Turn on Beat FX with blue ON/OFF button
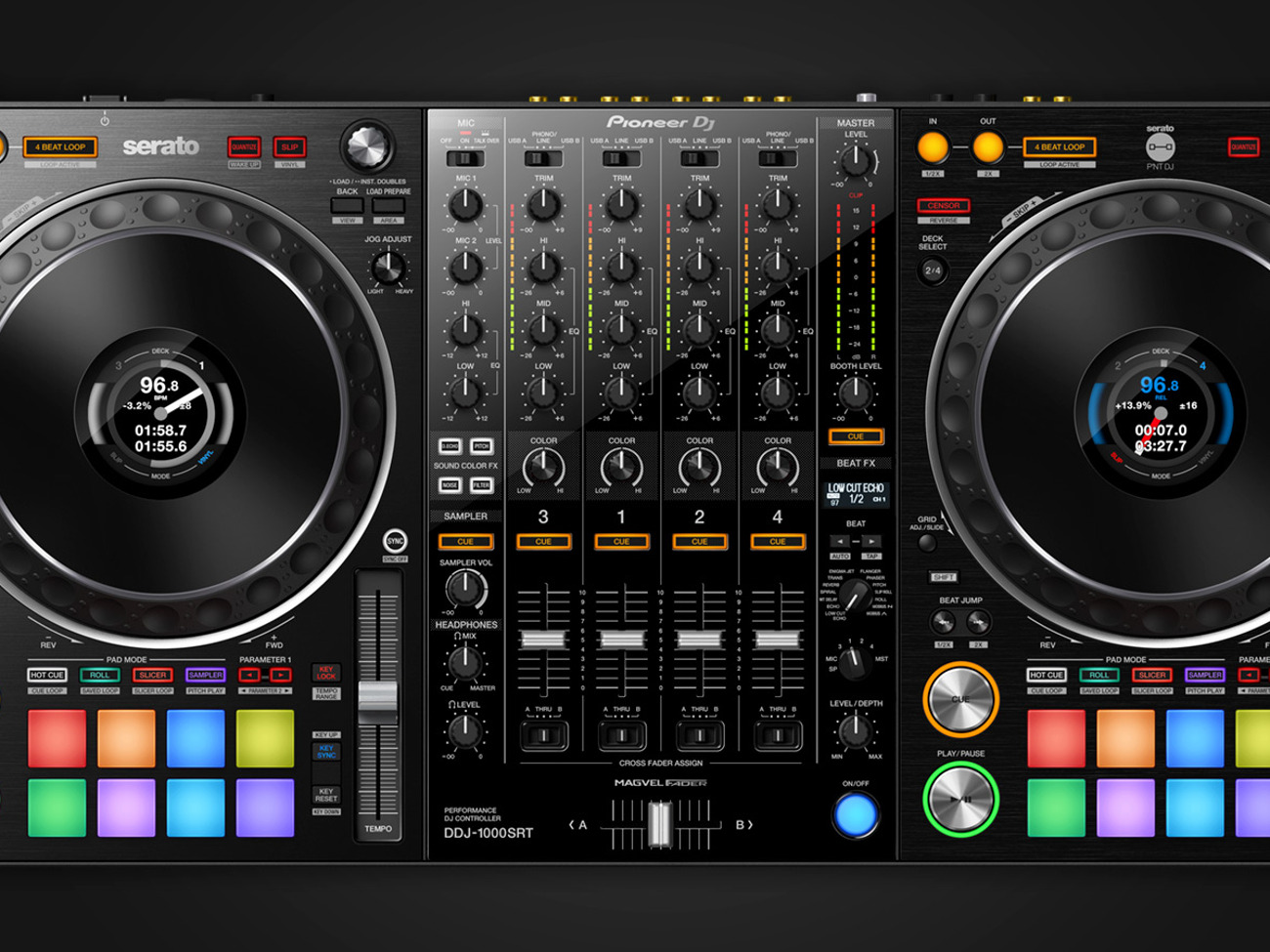Screen dimensions: 1270x952 [856, 814]
